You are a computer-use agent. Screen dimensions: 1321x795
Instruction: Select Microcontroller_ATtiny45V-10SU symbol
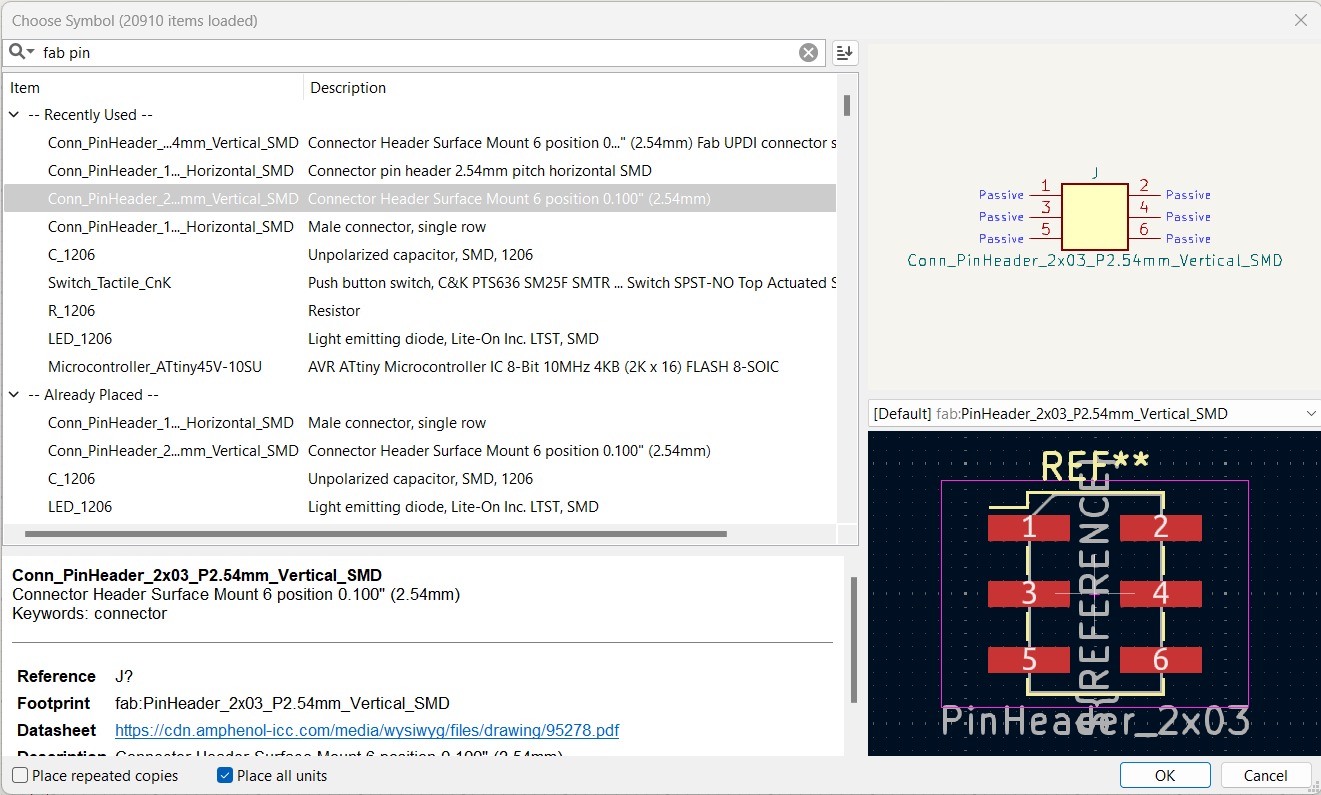tap(420, 367)
